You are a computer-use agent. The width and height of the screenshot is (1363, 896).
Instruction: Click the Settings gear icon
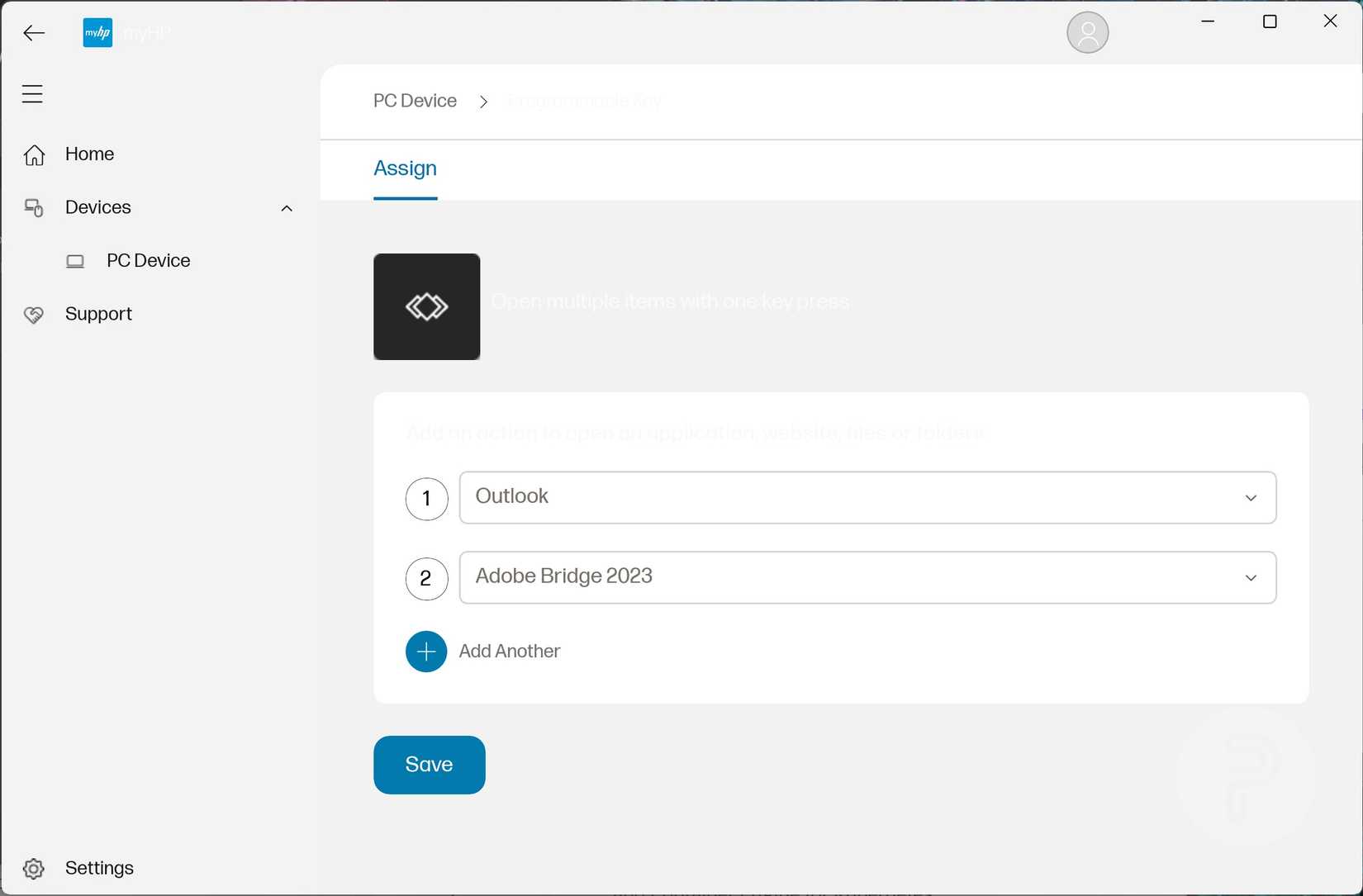click(x=34, y=869)
